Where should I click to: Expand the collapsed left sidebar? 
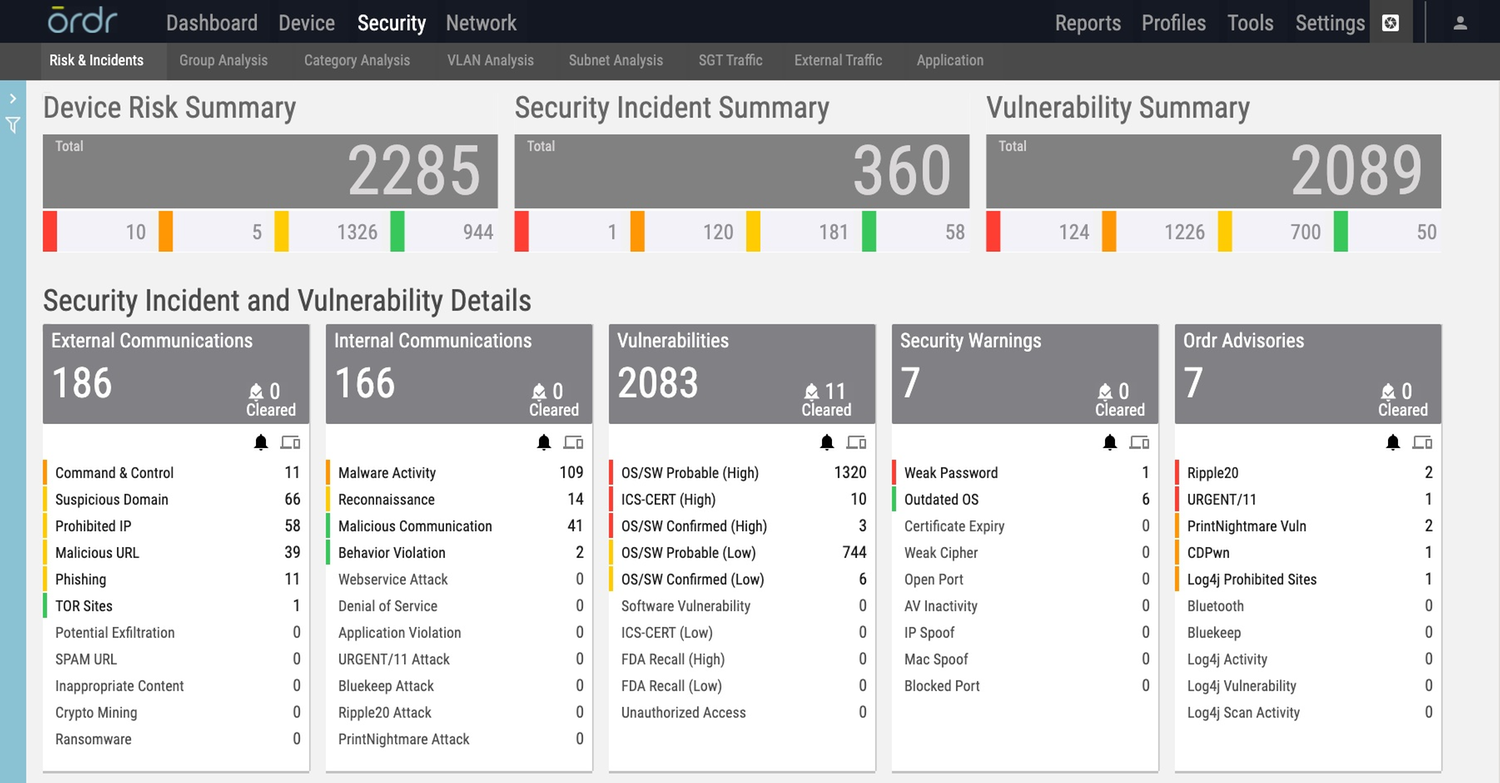[x=13, y=97]
